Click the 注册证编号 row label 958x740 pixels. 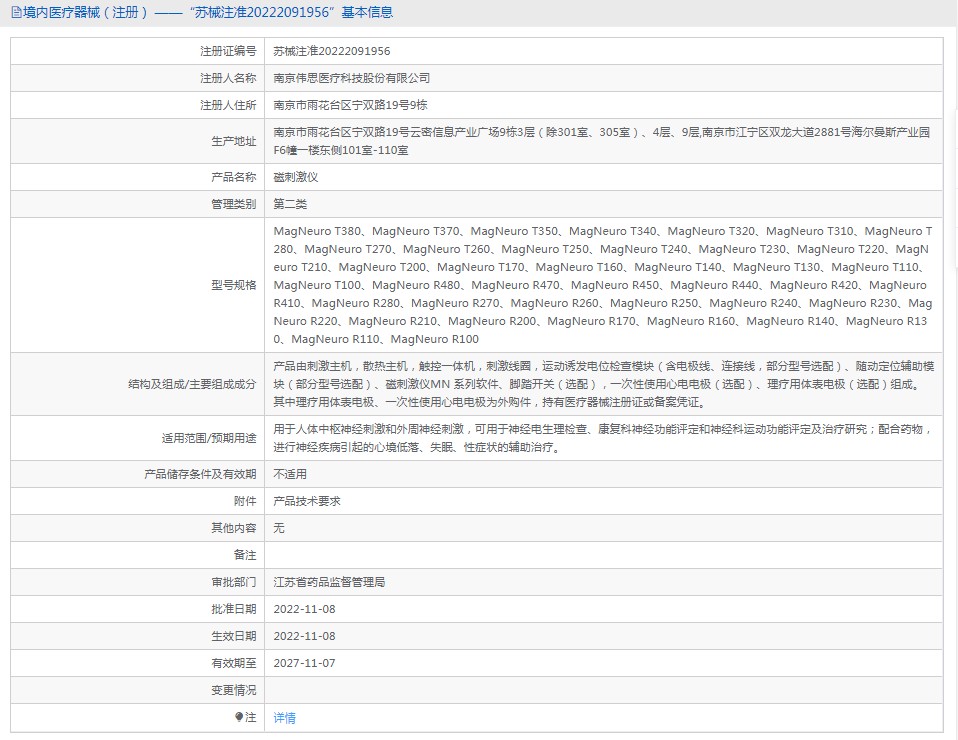[x=228, y=51]
